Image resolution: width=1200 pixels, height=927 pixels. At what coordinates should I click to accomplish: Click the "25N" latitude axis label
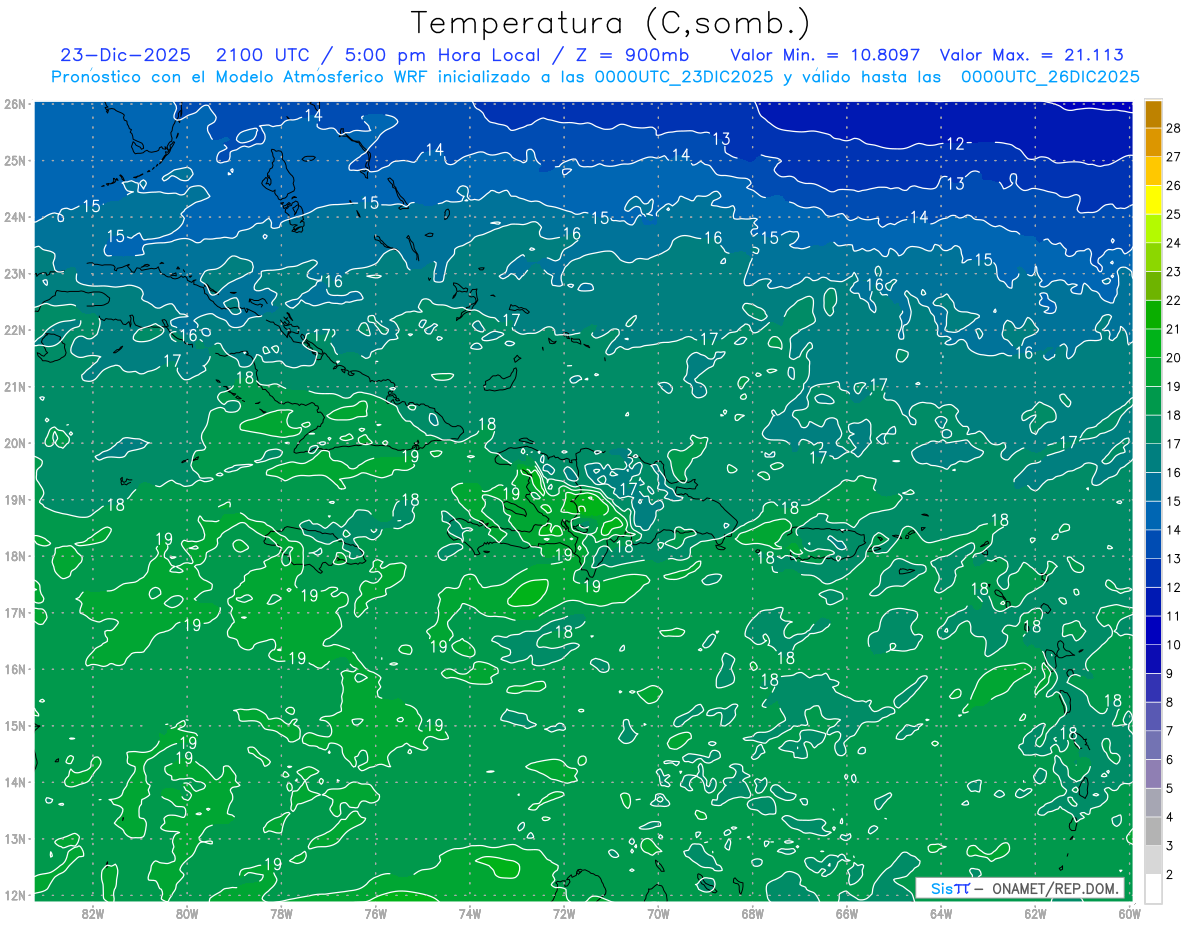click(14, 160)
